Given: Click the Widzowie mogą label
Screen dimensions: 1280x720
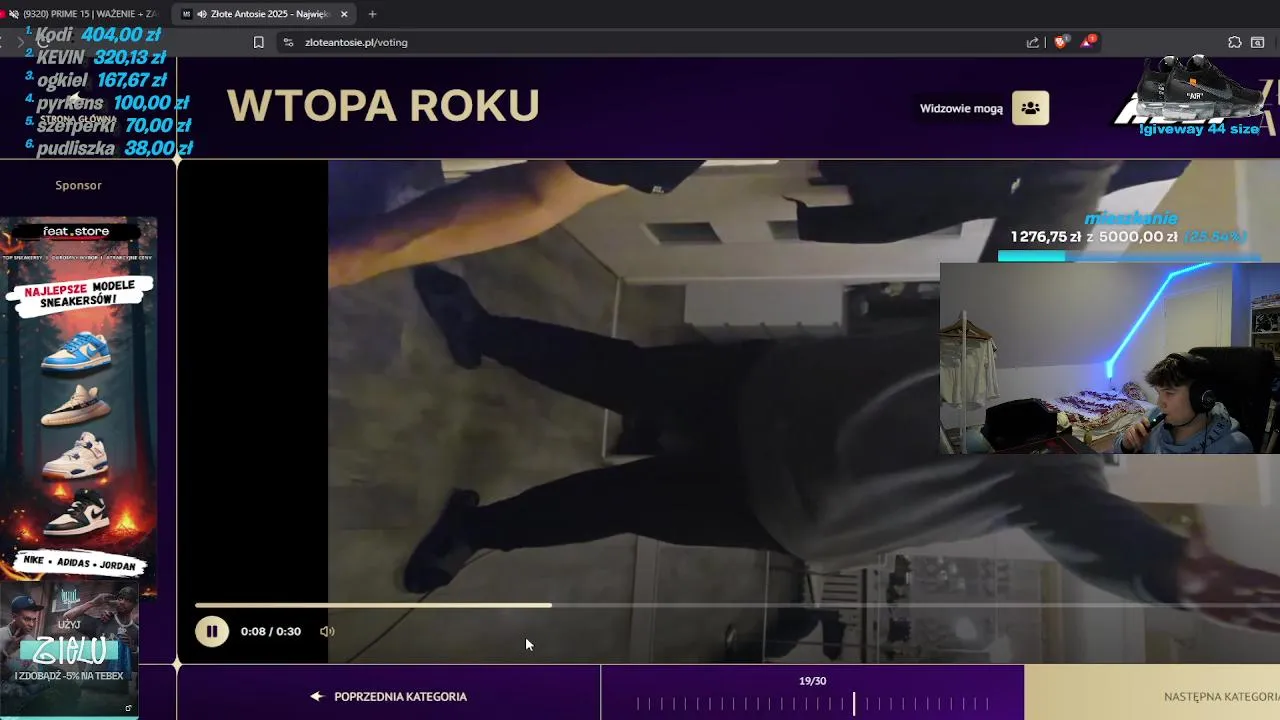Looking at the screenshot, I should 961,108.
